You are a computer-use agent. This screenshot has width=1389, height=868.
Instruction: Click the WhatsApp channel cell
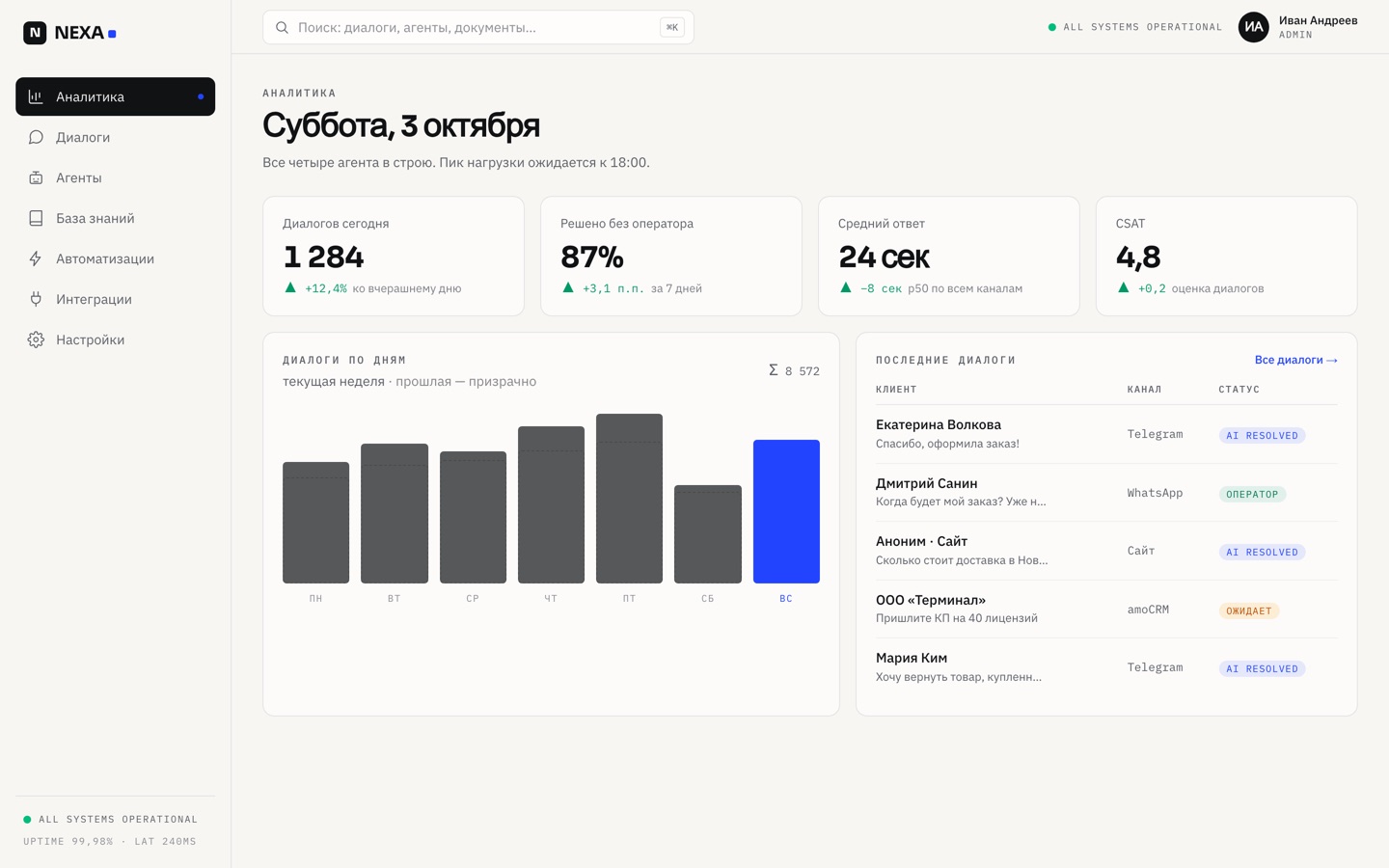[1155, 493]
